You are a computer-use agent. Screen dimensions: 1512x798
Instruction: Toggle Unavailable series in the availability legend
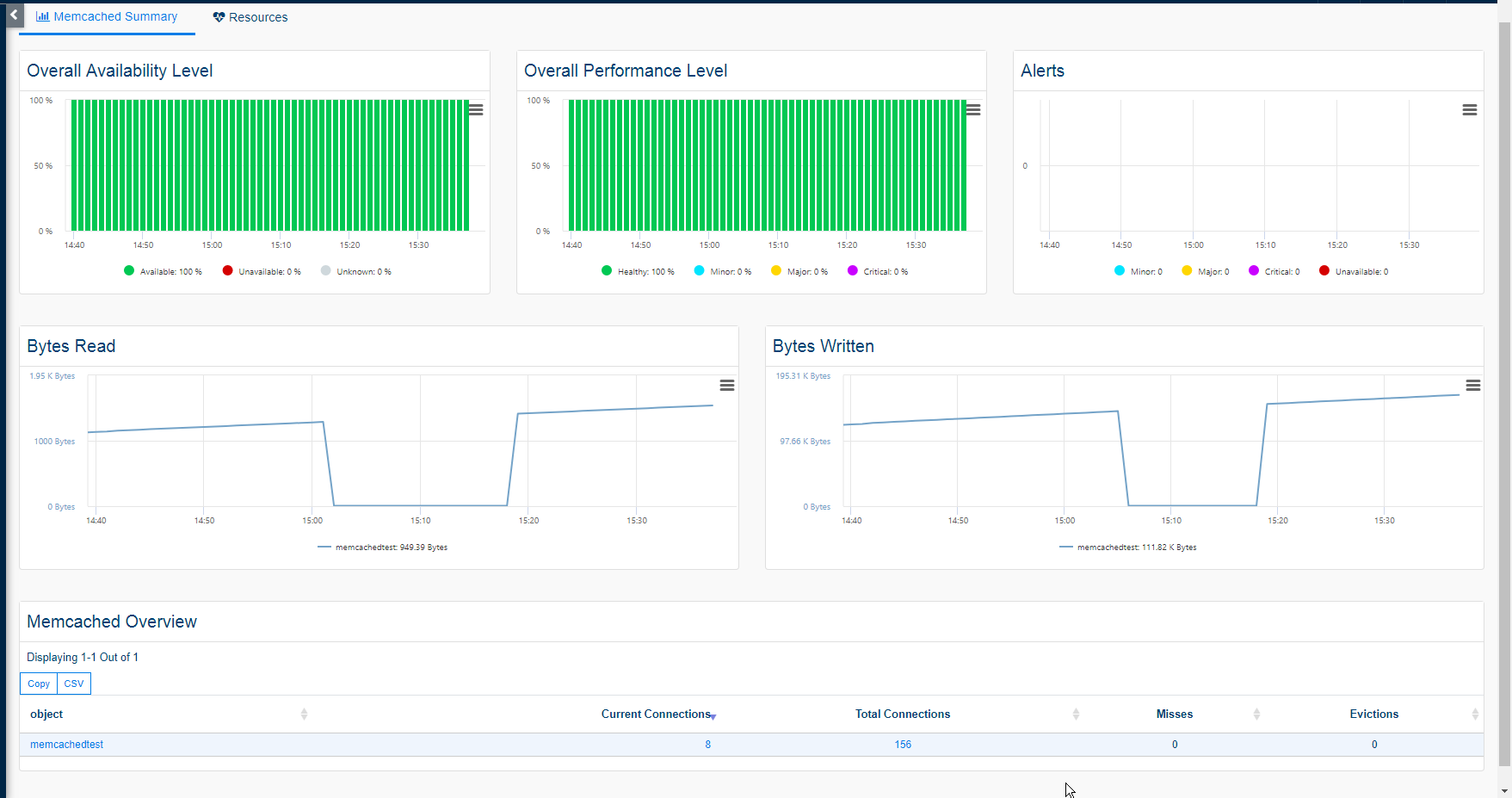coord(262,271)
